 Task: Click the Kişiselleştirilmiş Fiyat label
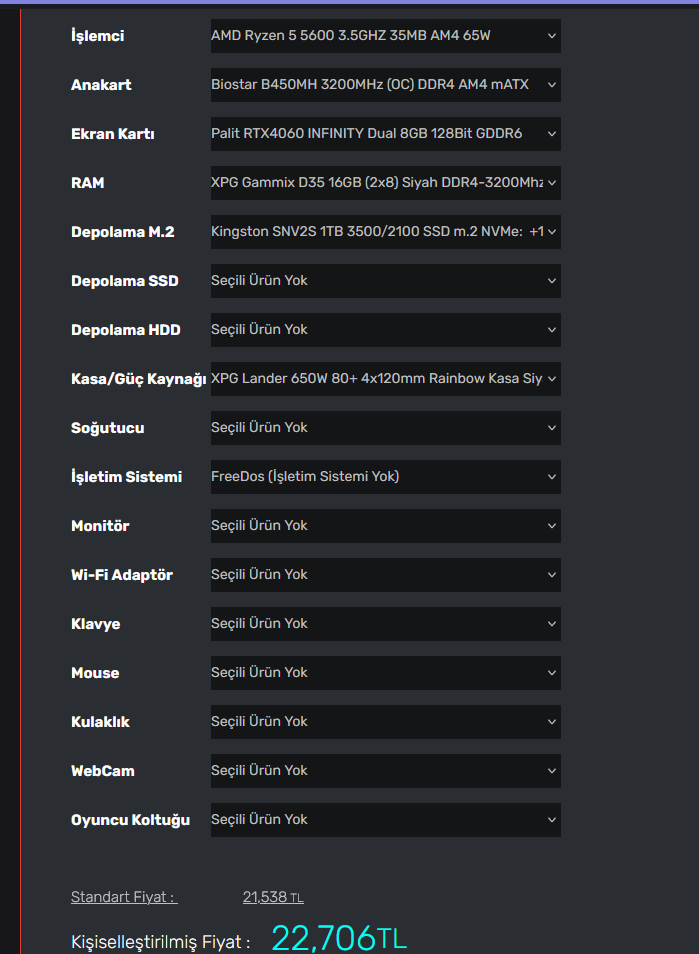coord(161,942)
